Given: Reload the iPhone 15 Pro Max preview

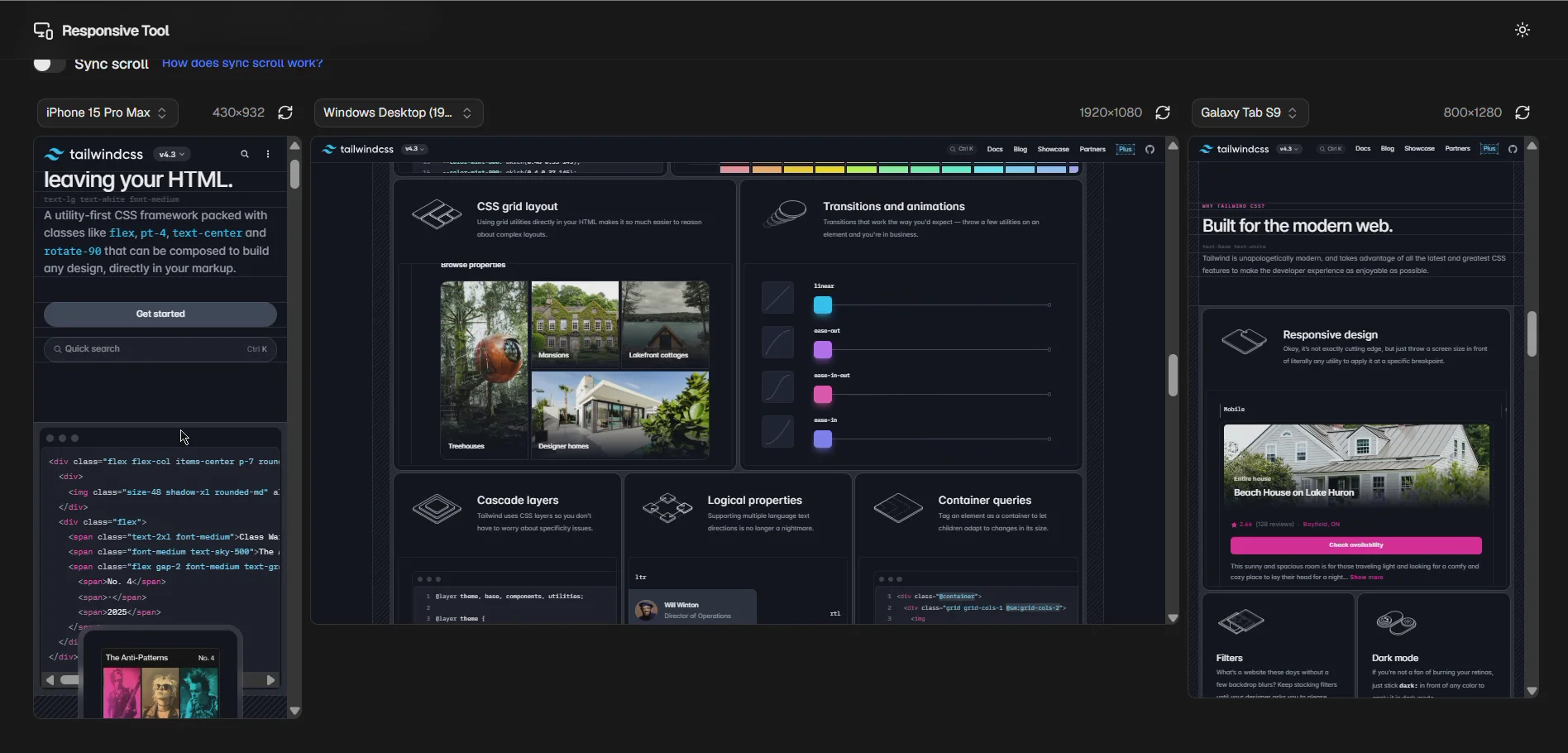Looking at the screenshot, I should (x=285, y=113).
